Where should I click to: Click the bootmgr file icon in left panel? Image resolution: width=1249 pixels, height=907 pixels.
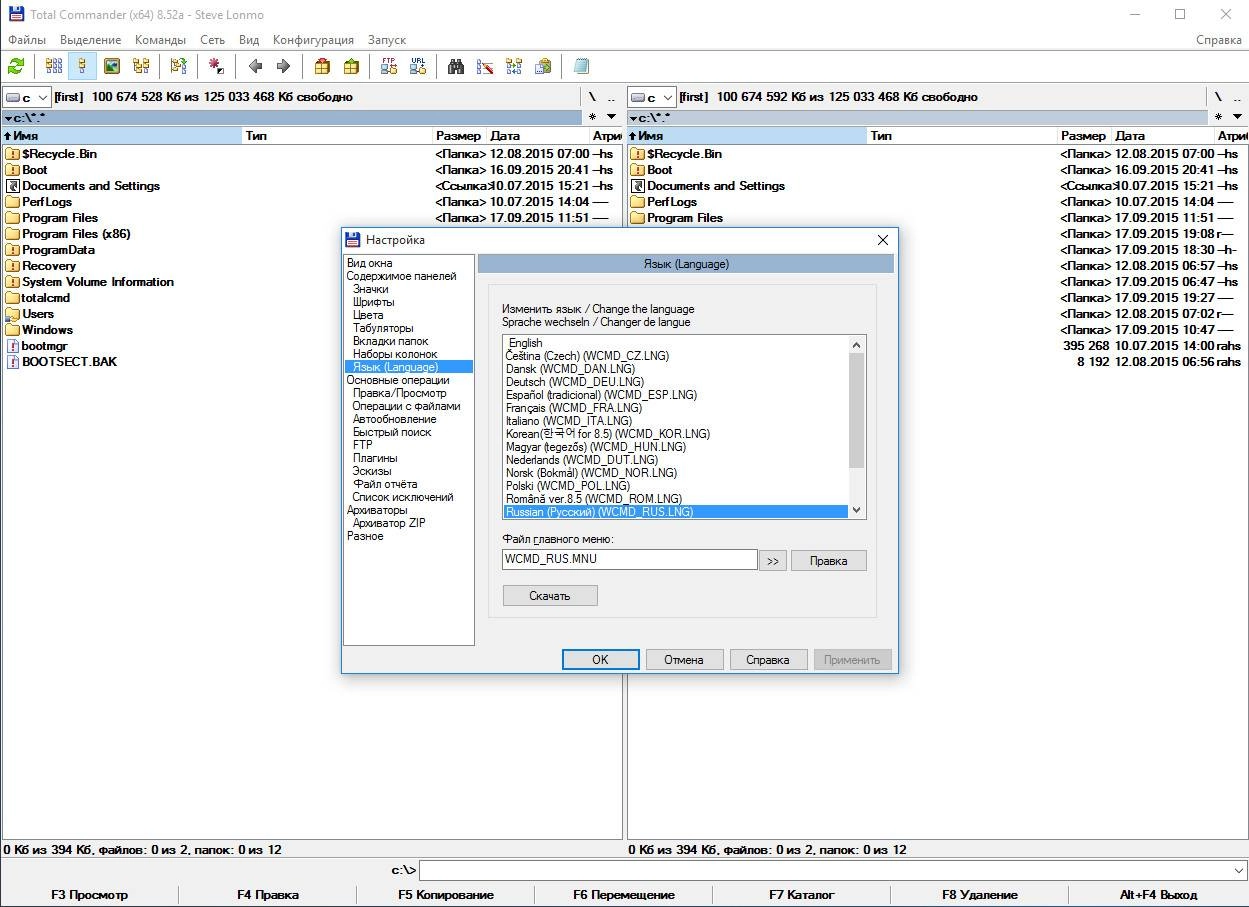click(13, 346)
